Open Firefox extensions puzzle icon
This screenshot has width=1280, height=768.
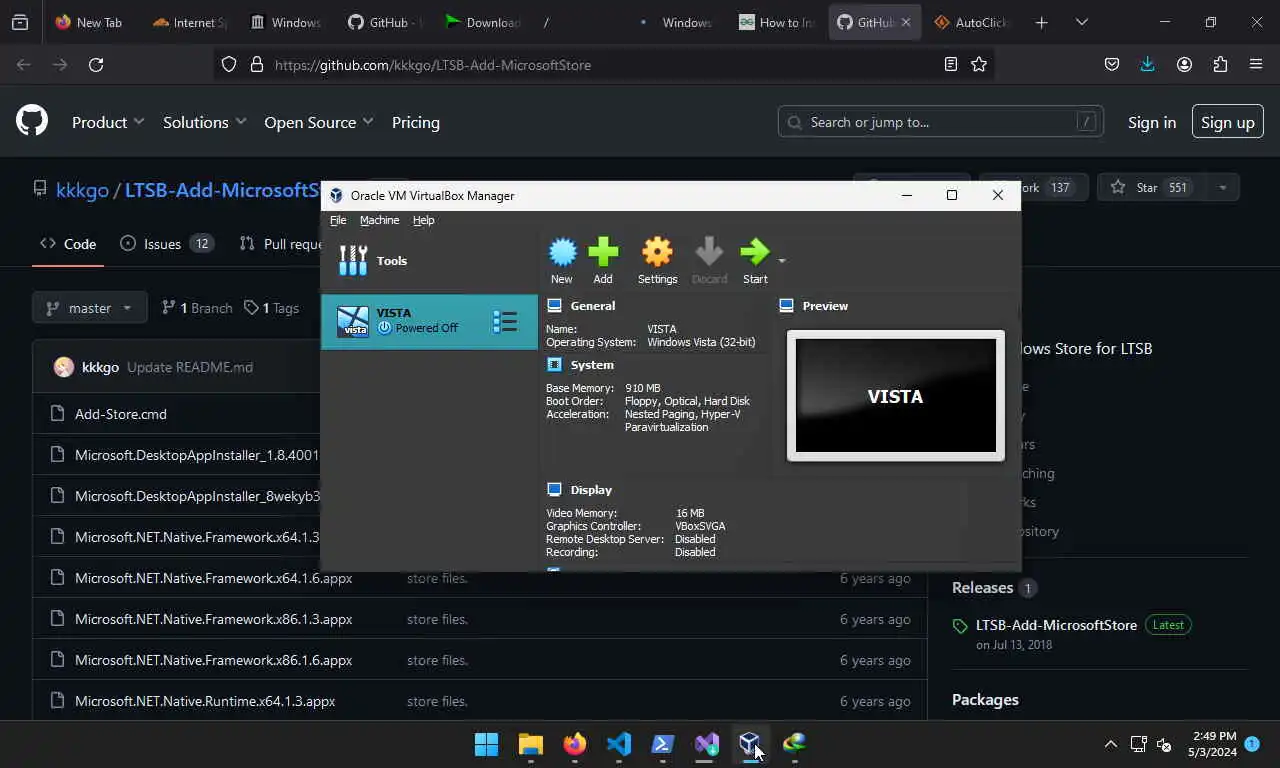pyautogui.click(x=1220, y=64)
